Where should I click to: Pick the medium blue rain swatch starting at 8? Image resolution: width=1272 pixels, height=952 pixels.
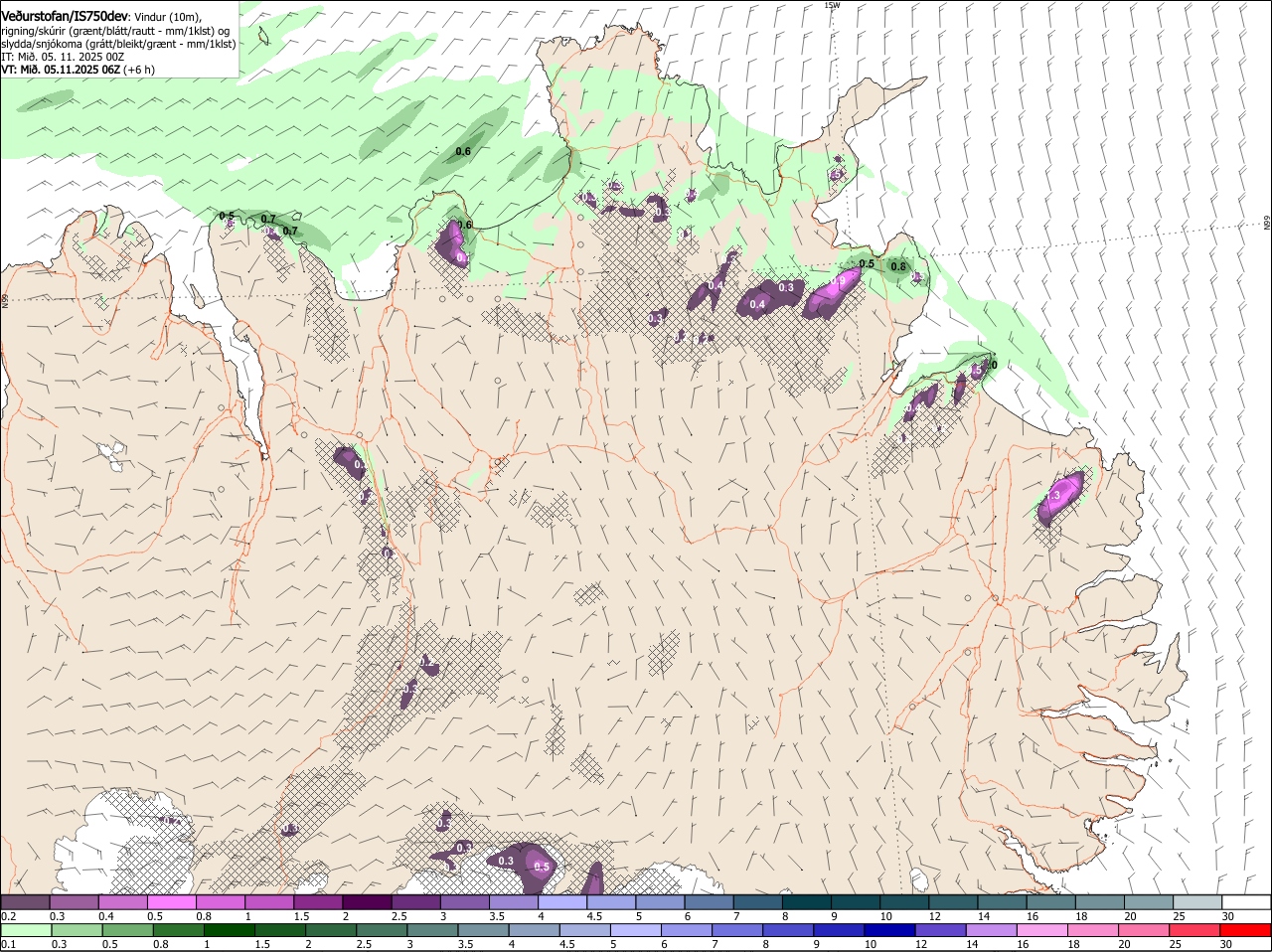pos(788,930)
